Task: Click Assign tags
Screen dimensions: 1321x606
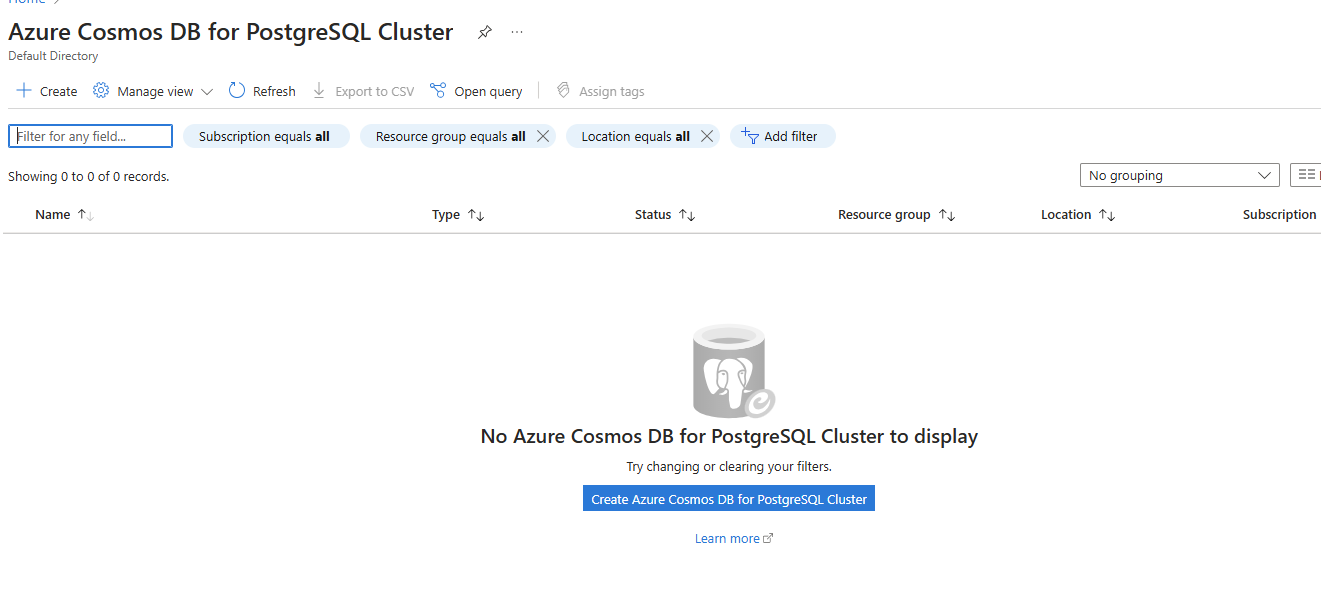Action: click(601, 91)
